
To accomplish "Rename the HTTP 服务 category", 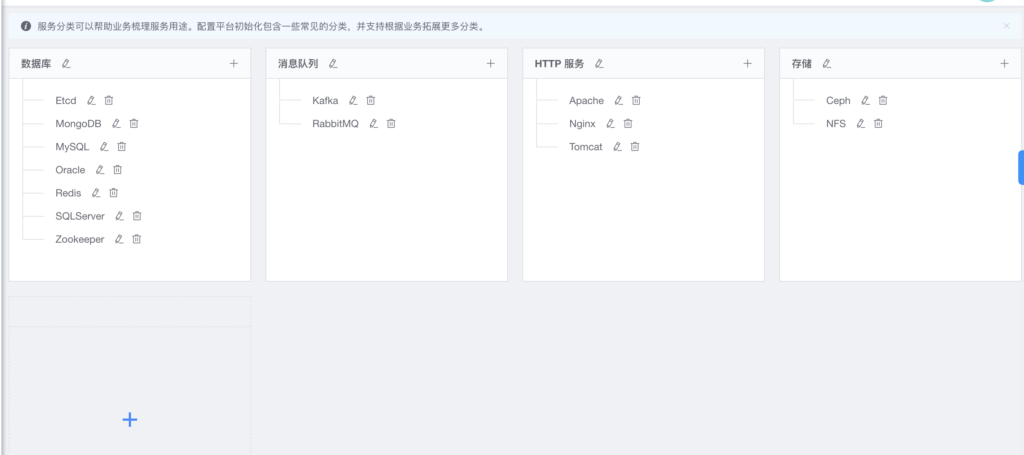I will (x=600, y=64).
